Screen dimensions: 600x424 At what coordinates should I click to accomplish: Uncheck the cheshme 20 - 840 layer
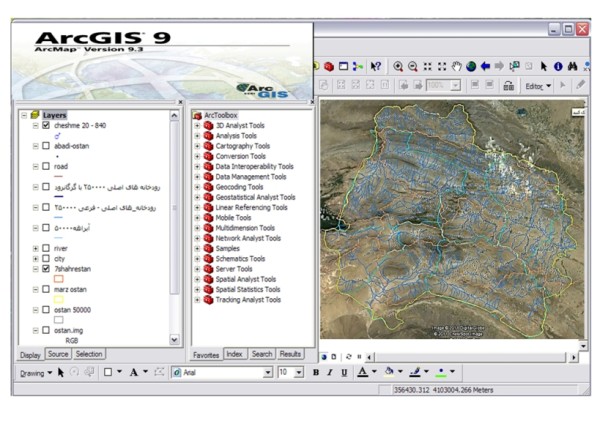pyautogui.click(x=46, y=125)
